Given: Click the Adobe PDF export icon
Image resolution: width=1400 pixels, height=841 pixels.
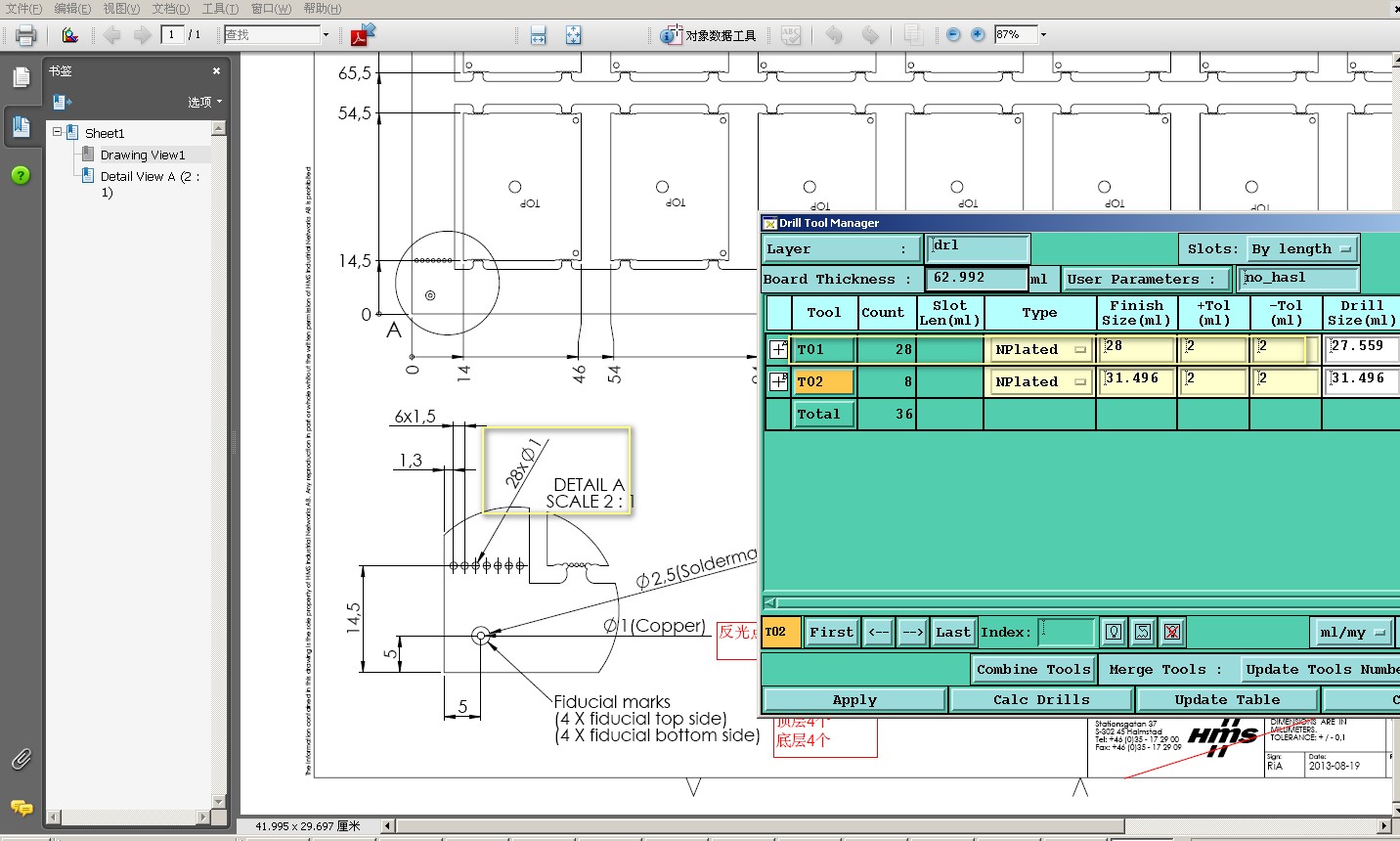Looking at the screenshot, I should (363, 35).
